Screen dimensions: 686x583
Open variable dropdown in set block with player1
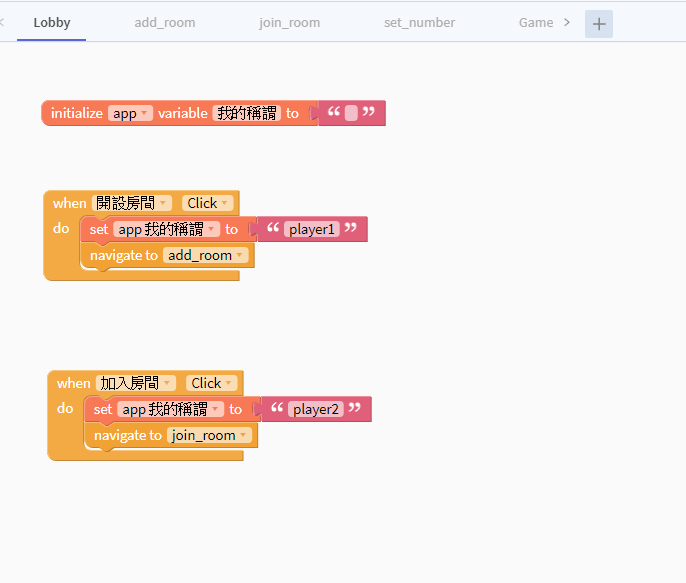tap(166, 229)
